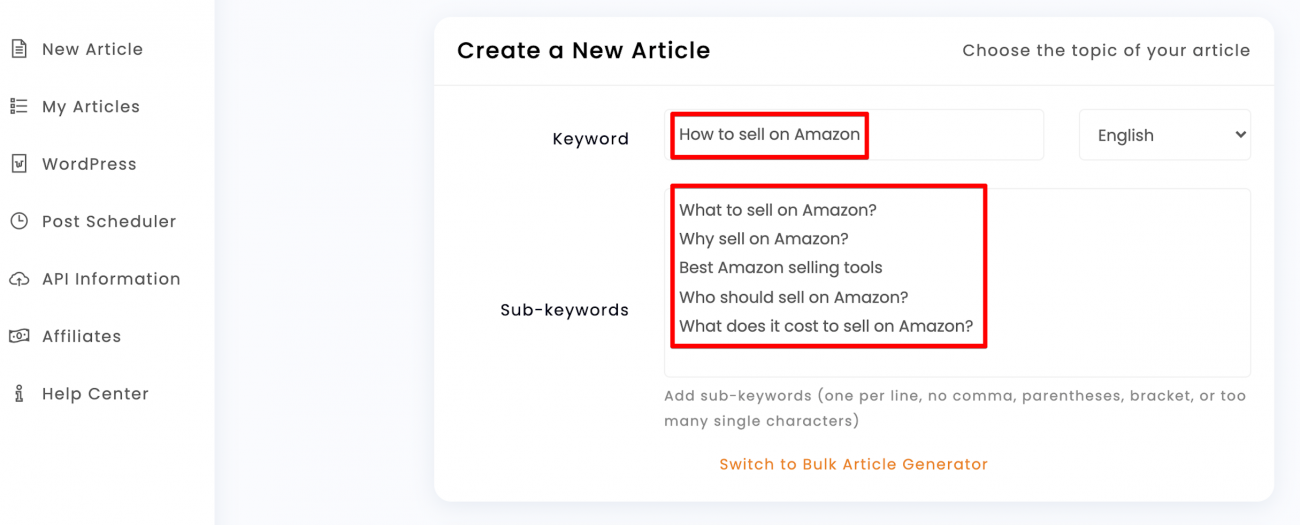This screenshot has height=525, width=1300.
Task: Click the language dropdown arrow
Action: [x=1240, y=134]
